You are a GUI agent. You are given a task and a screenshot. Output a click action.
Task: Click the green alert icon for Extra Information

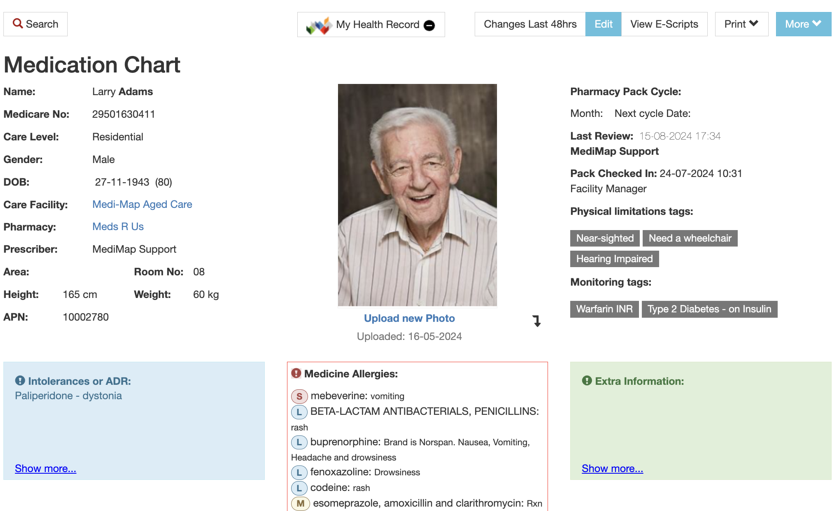587,381
